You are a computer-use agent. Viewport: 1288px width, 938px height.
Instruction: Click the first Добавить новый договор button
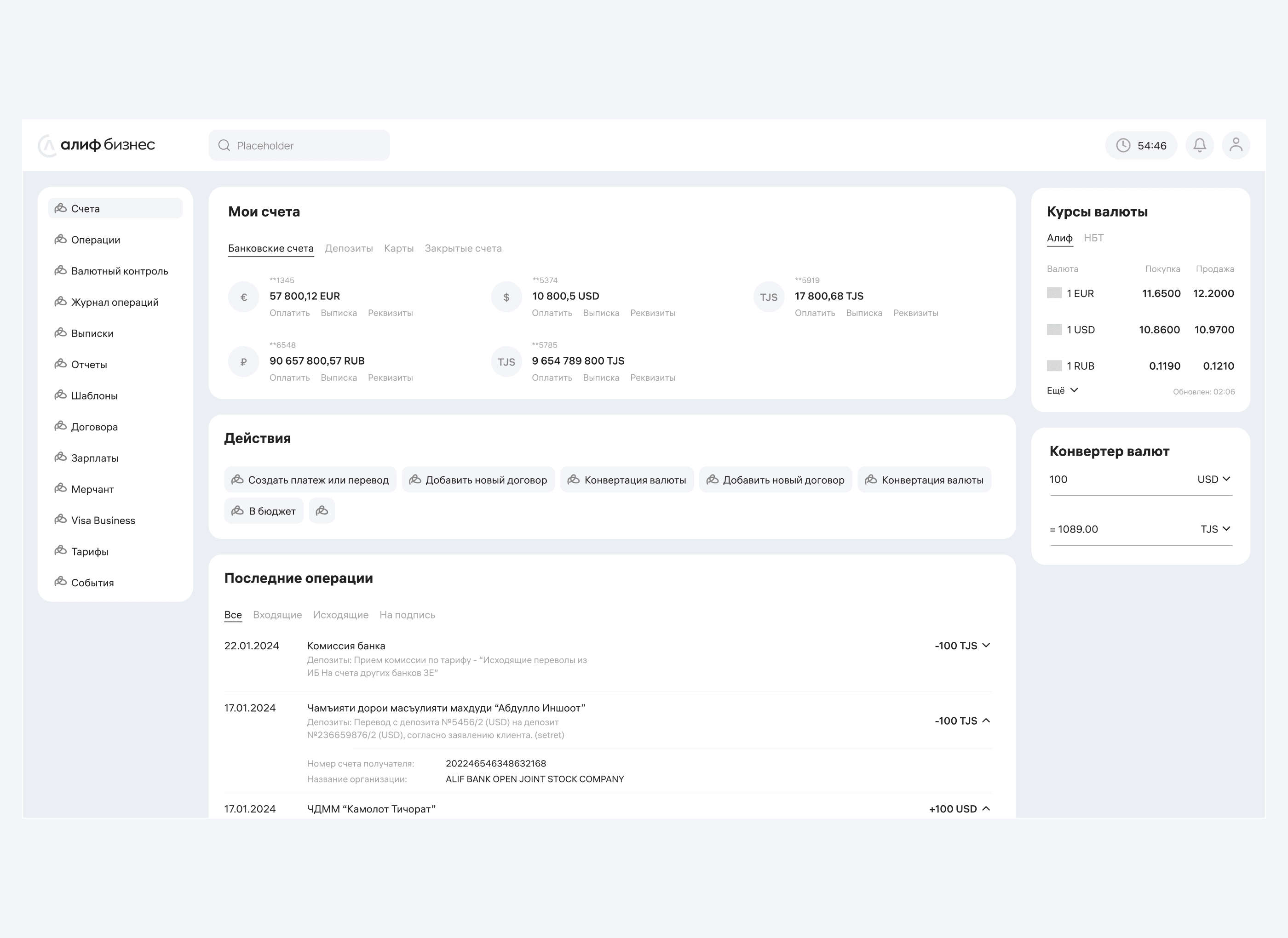(x=478, y=480)
